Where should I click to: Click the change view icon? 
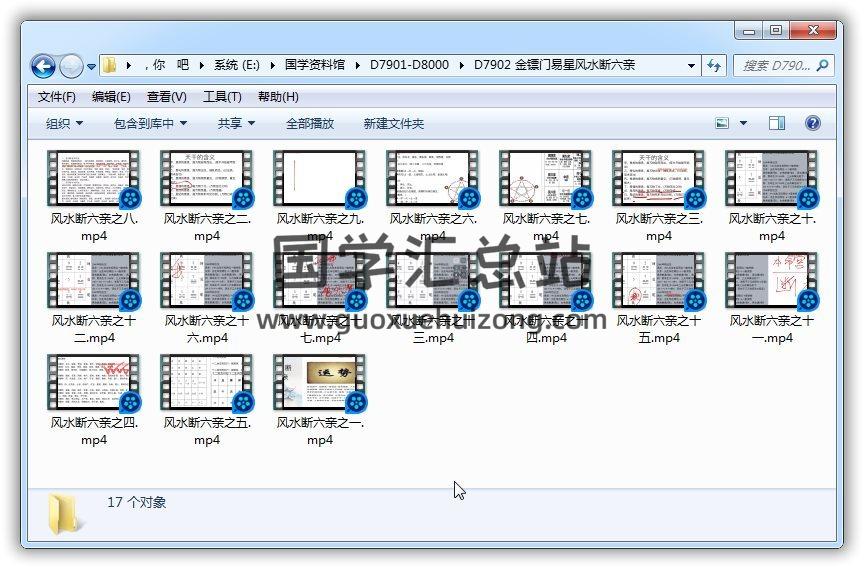pos(722,123)
